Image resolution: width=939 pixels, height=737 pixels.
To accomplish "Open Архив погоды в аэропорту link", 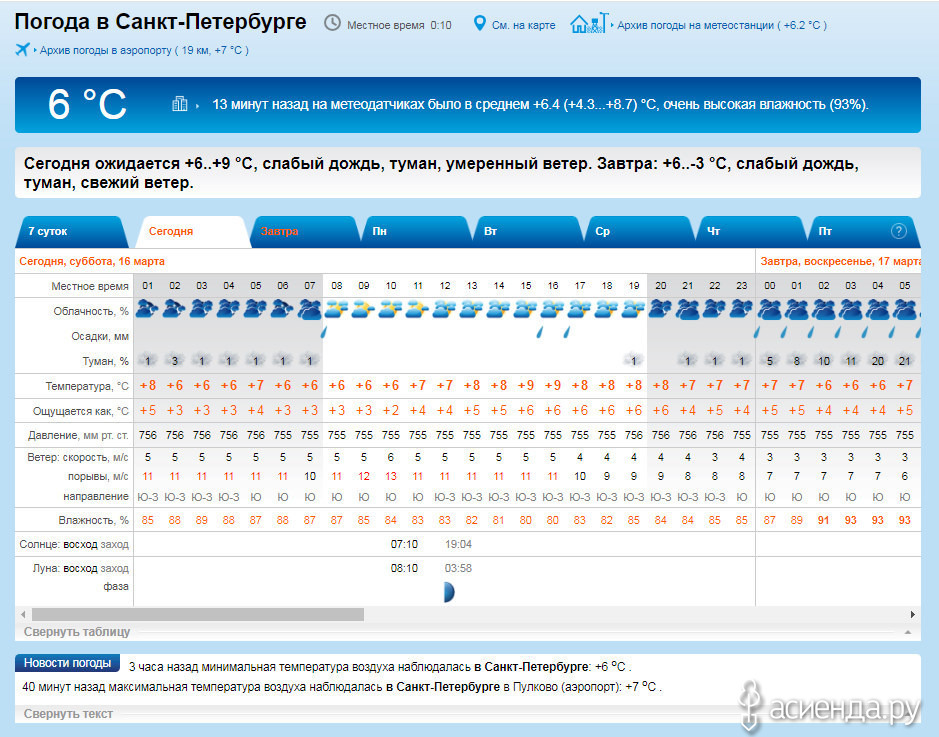I will click(x=144, y=50).
